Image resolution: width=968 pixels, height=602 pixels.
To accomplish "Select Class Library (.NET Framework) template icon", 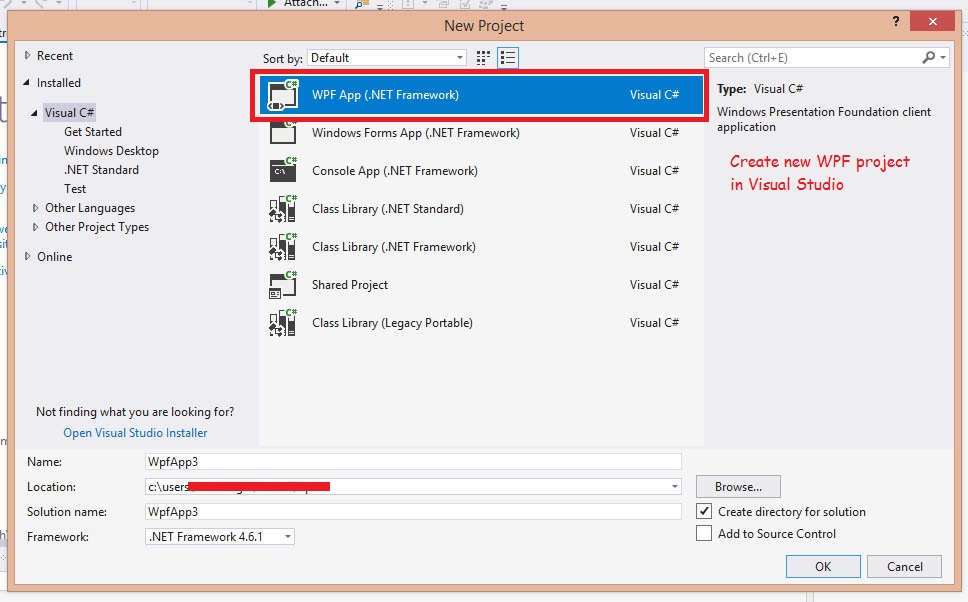I will (283, 247).
